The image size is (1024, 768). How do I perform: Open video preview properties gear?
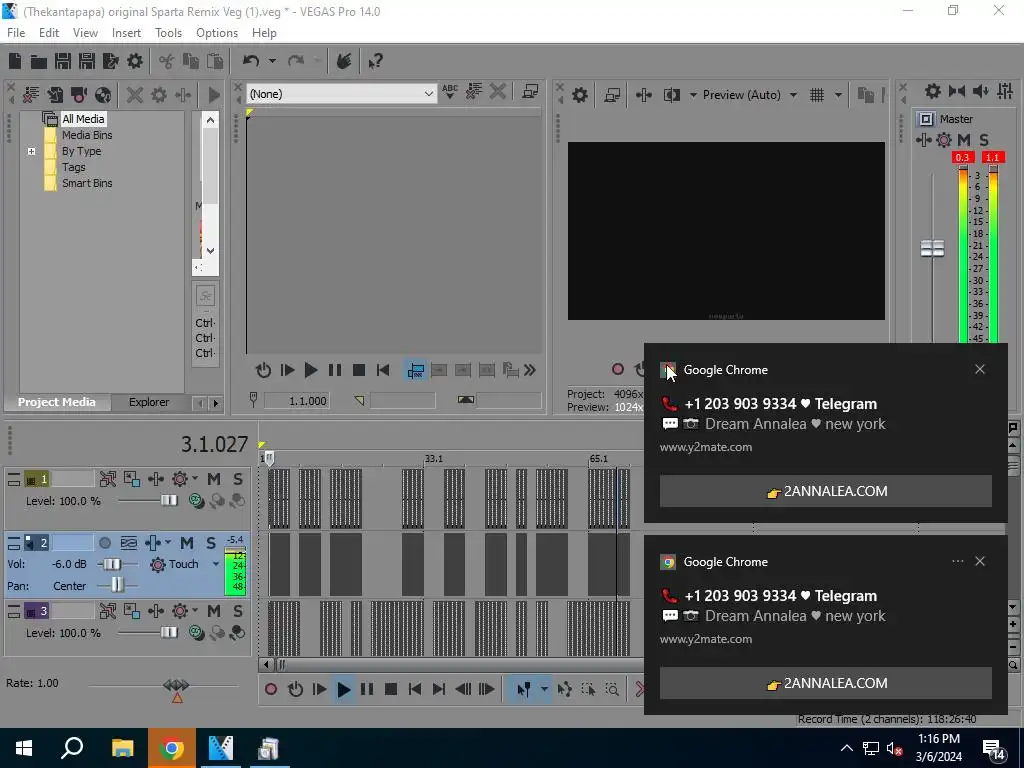(579, 95)
